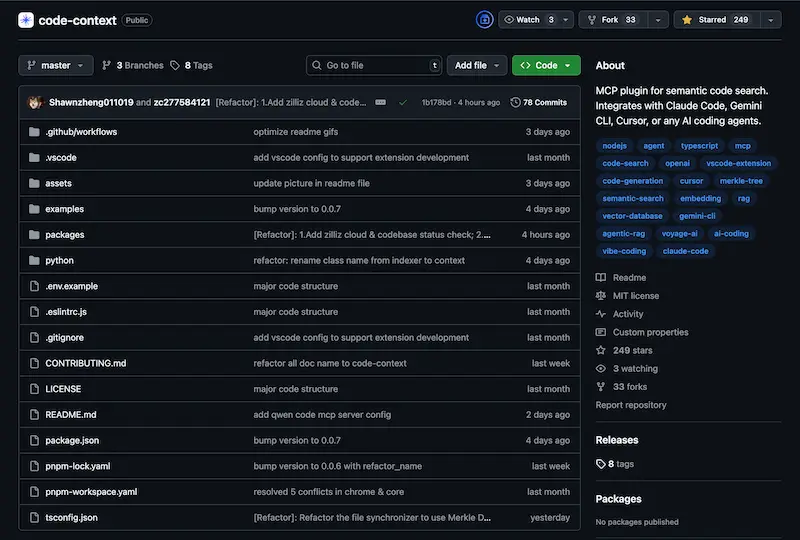Image resolution: width=800 pixels, height=540 pixels.
Task: View 3 watching link
Action: pyautogui.click(x=627, y=369)
